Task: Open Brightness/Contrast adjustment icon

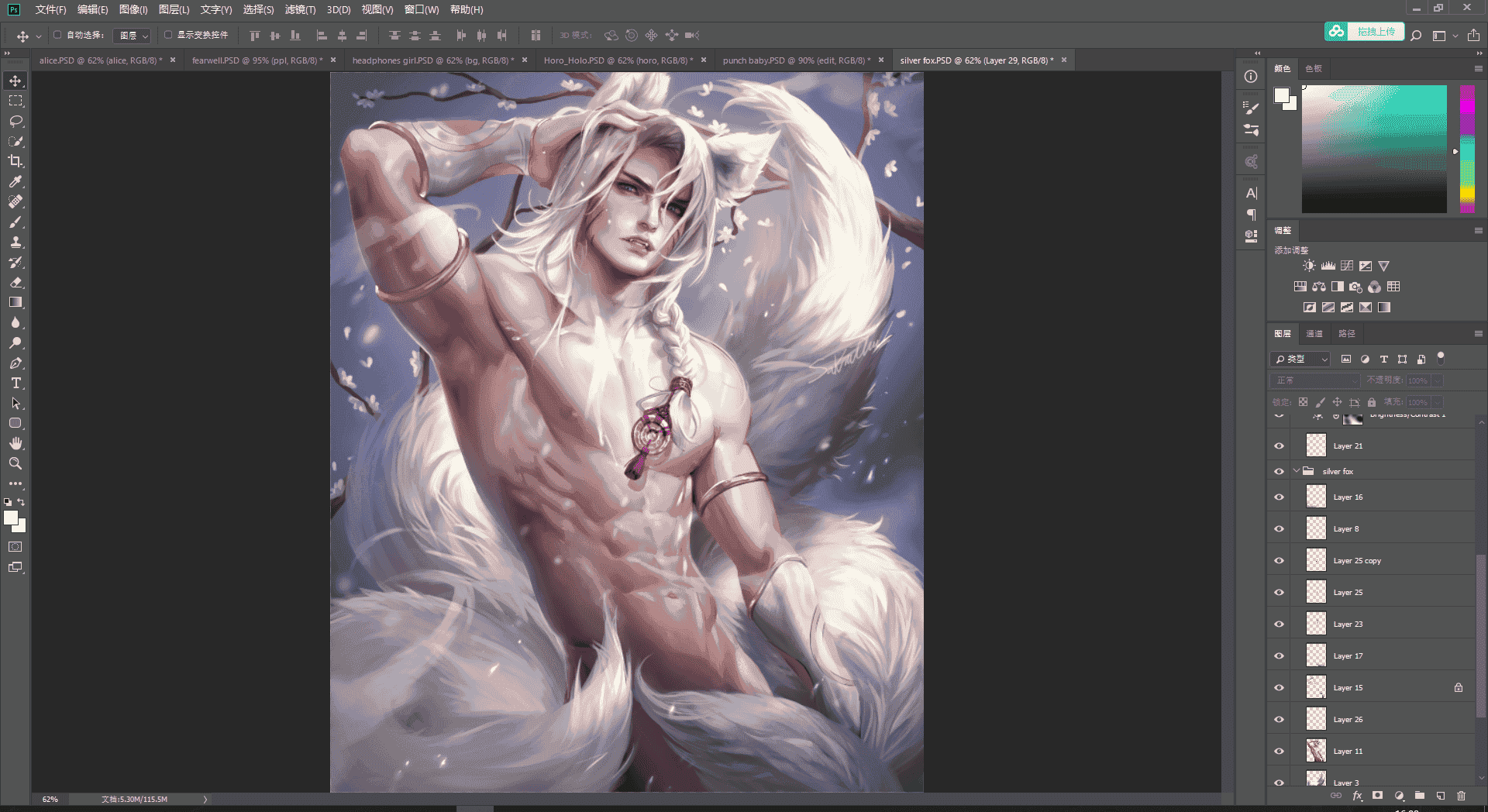Action: click(x=1309, y=266)
